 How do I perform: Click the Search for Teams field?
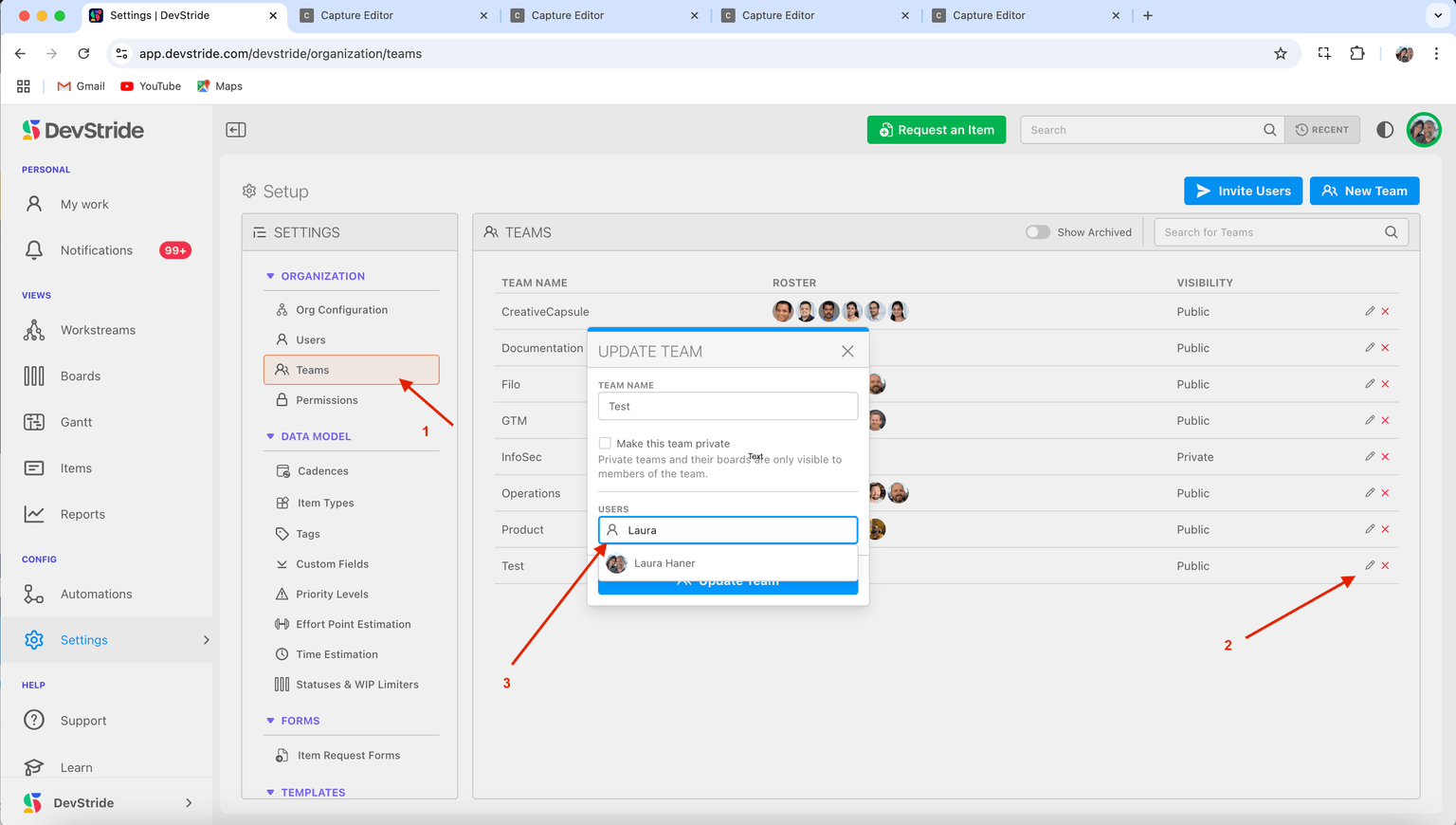[1269, 232]
